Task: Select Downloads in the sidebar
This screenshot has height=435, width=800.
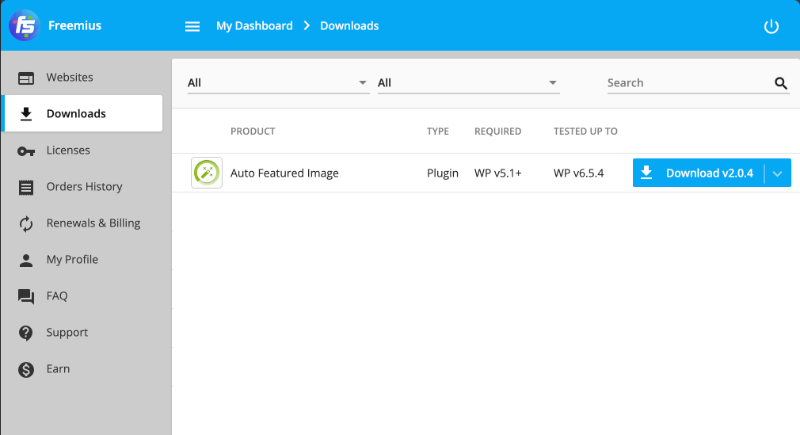Action: 82,113
